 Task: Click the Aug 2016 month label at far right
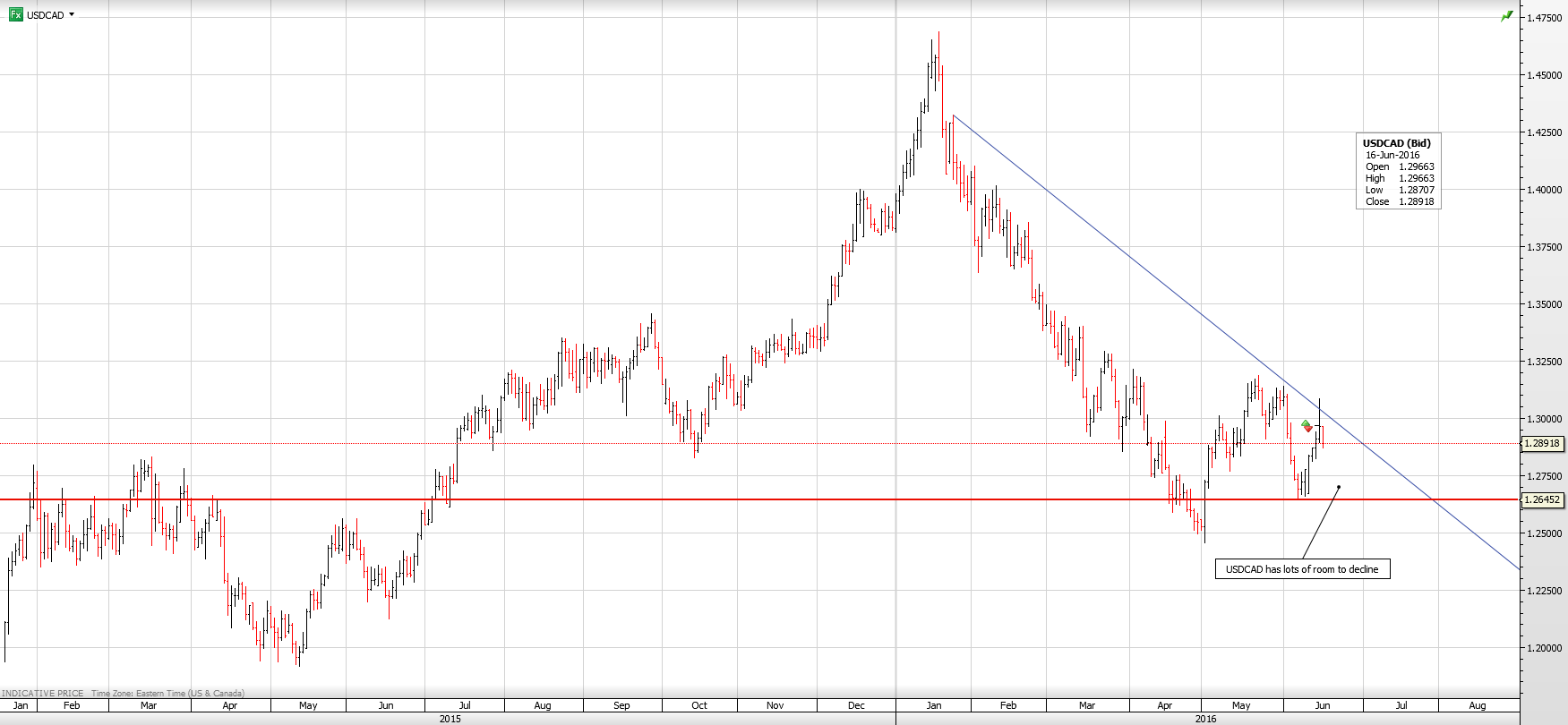[1478, 705]
